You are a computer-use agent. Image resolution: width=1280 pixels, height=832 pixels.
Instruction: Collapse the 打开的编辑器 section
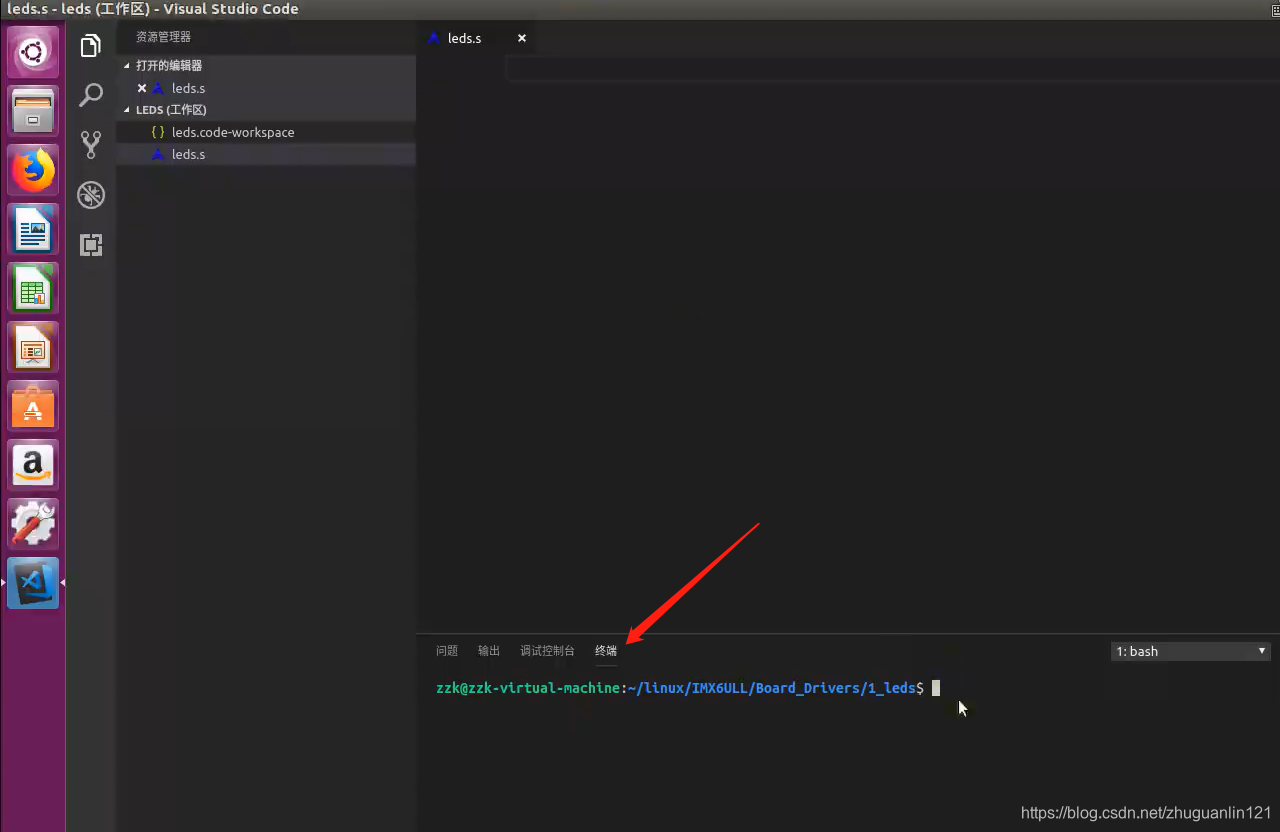266,65
